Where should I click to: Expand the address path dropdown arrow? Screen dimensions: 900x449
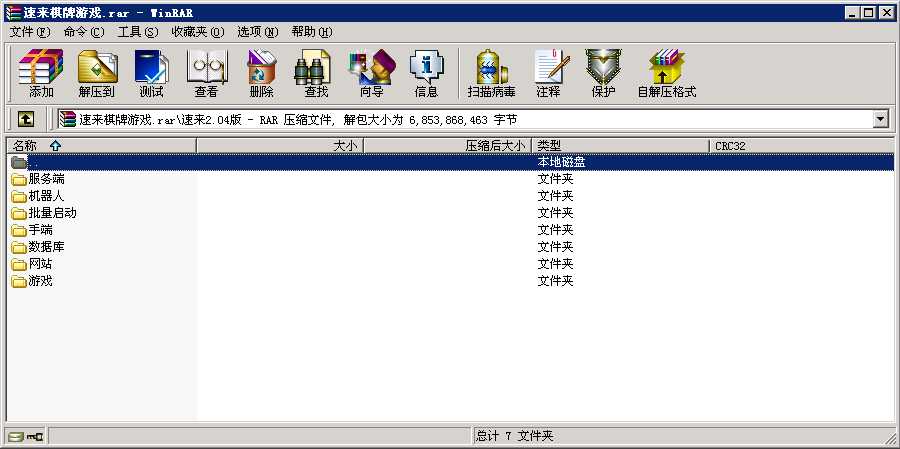coord(880,119)
